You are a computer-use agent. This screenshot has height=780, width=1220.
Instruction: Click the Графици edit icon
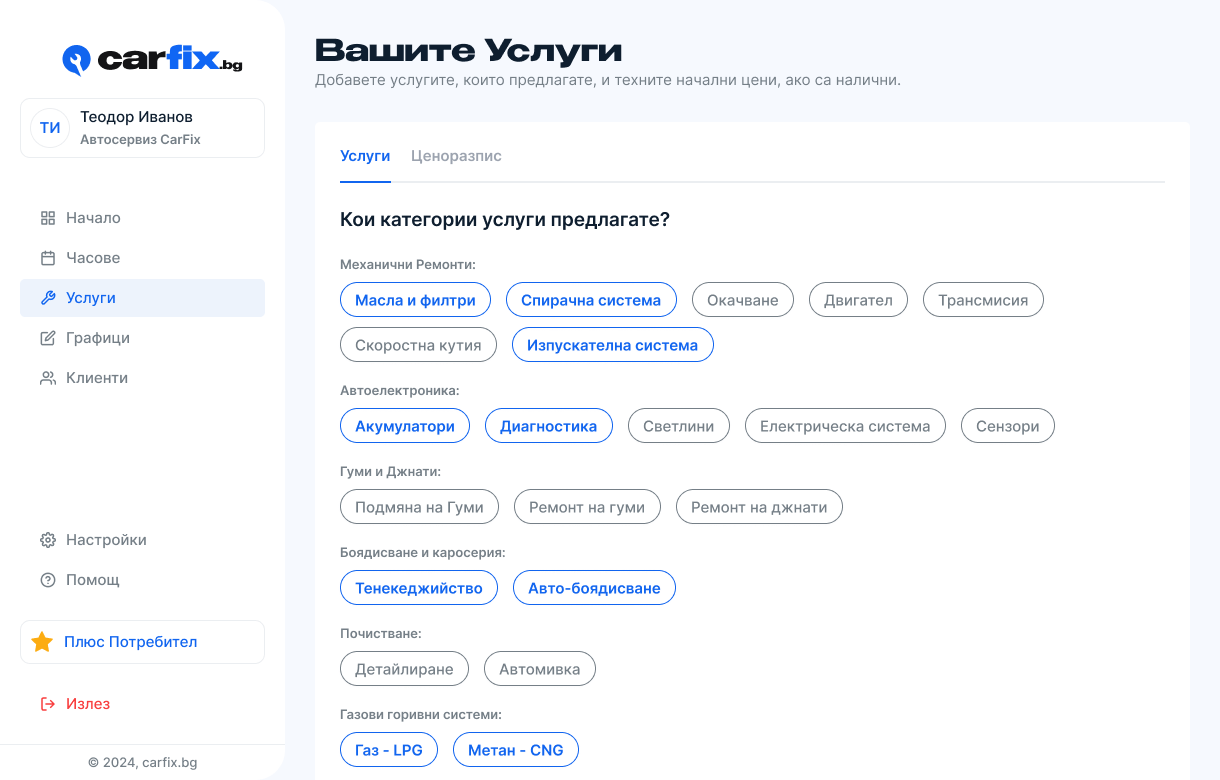pos(48,338)
